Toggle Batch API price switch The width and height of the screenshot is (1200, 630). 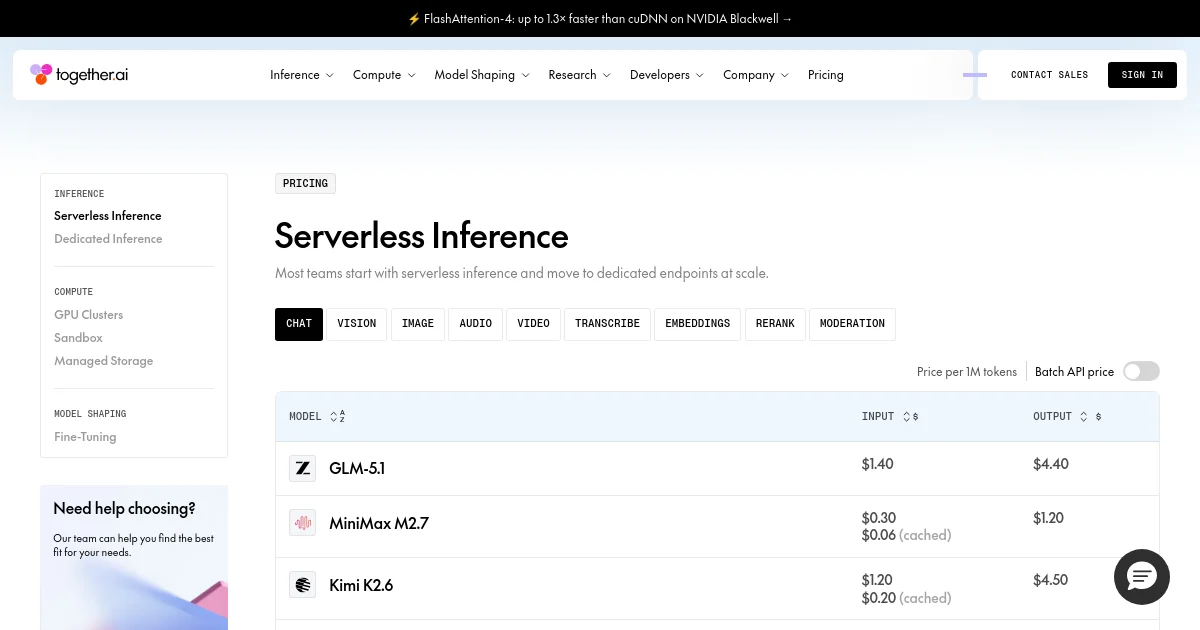pyautogui.click(x=1141, y=371)
